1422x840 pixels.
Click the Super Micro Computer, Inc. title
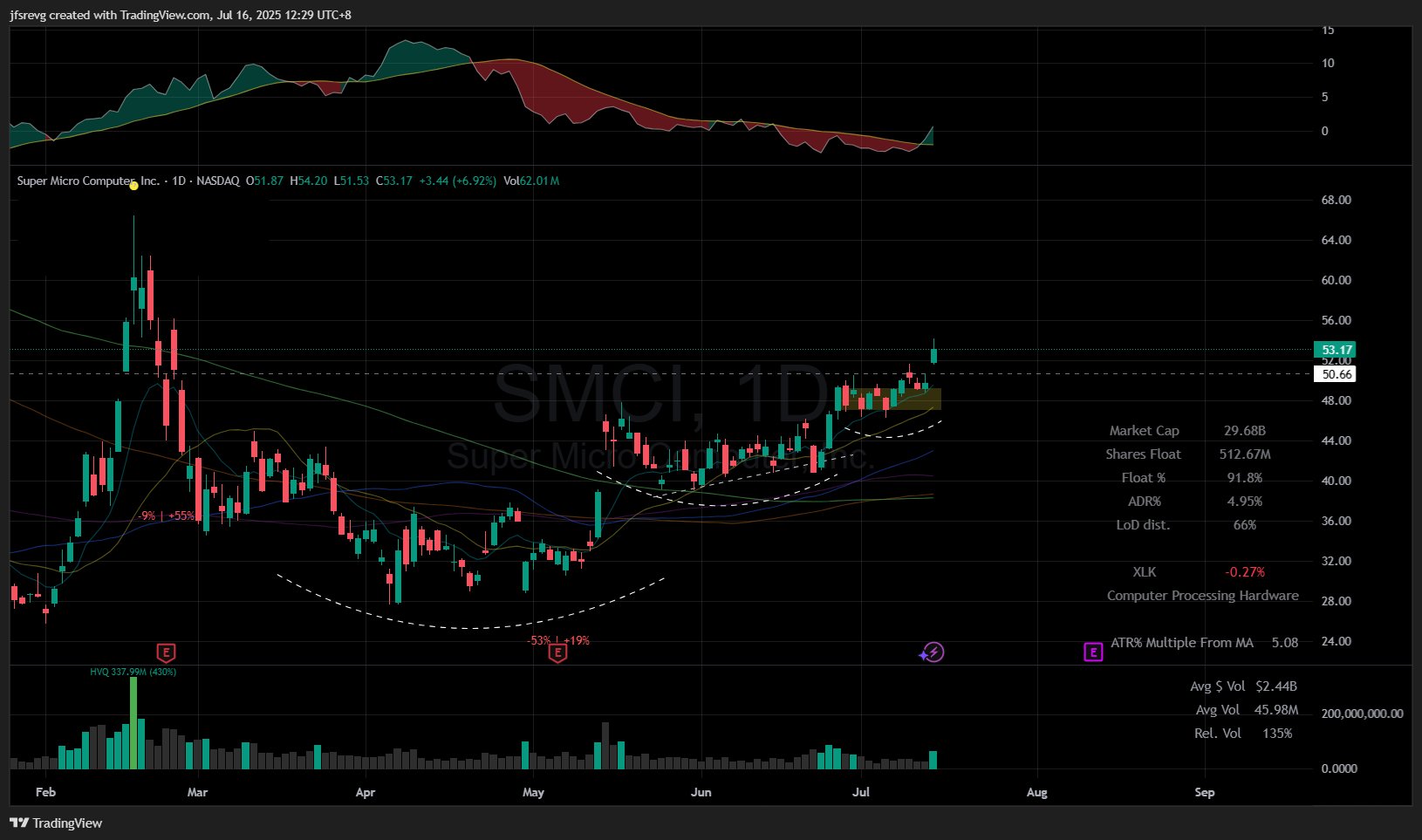coord(88,181)
